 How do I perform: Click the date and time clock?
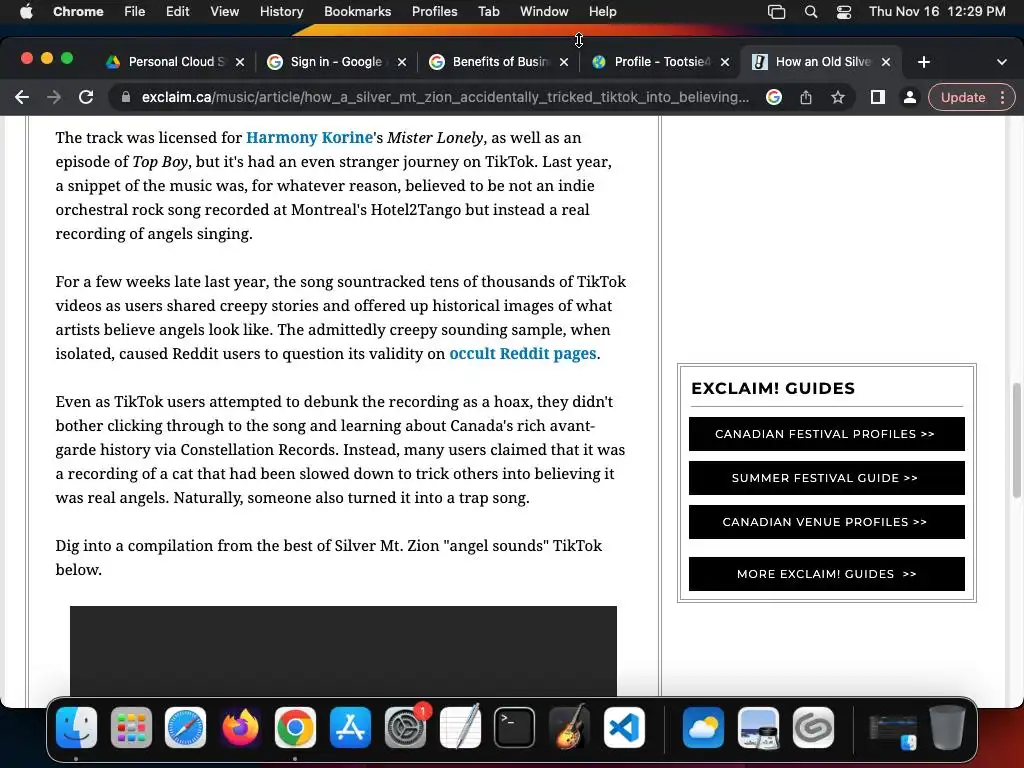[937, 12]
